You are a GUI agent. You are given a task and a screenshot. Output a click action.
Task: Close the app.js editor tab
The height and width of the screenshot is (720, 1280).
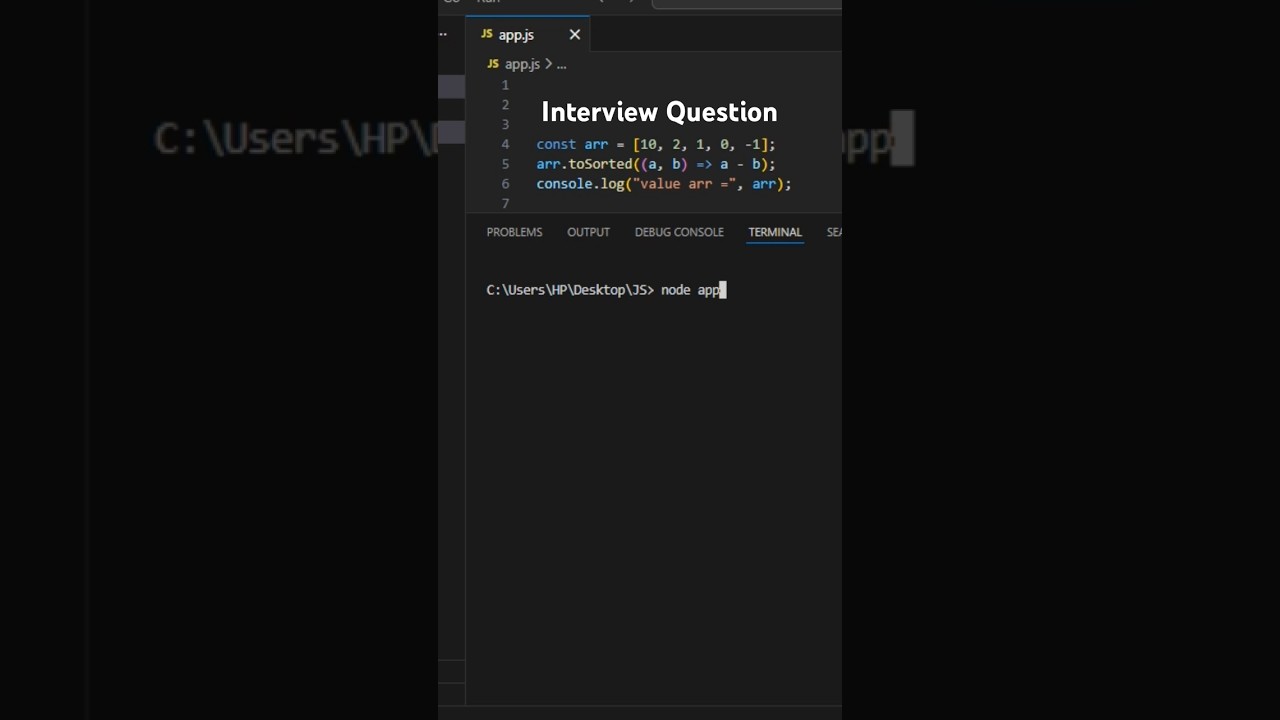click(574, 35)
